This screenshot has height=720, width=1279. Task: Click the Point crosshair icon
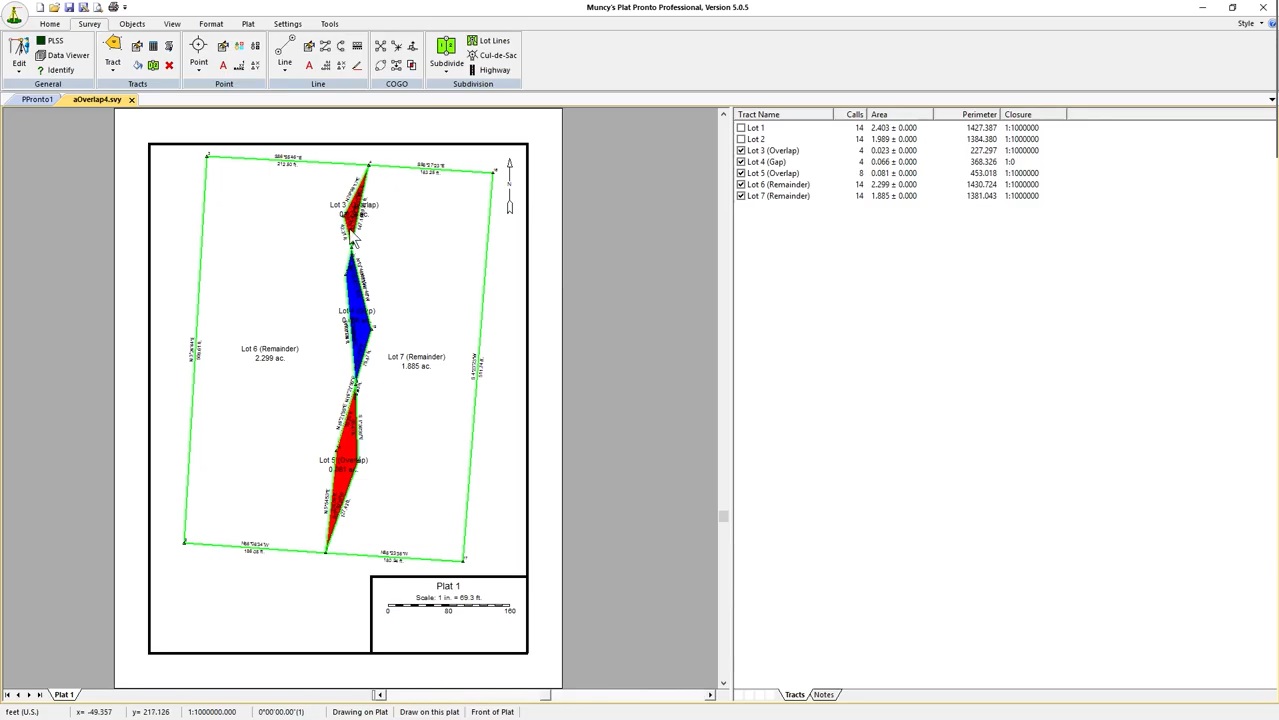coord(198,45)
